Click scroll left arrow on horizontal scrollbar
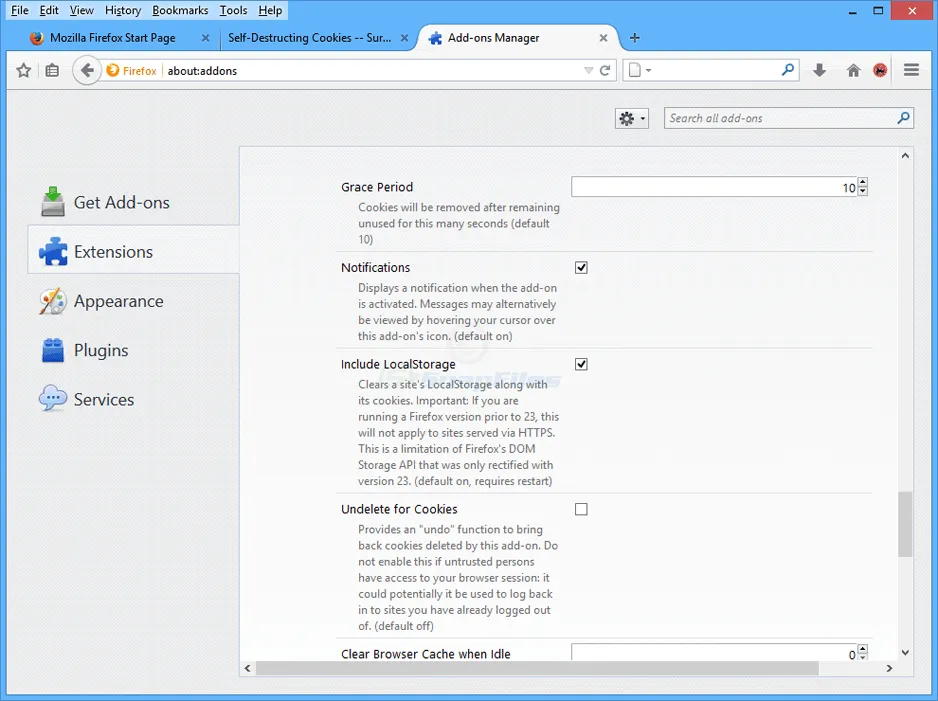The width and height of the screenshot is (938, 701). click(248, 668)
